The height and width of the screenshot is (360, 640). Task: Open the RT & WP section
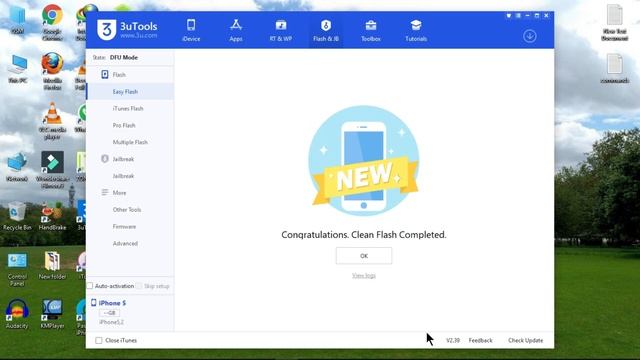tap(281, 30)
